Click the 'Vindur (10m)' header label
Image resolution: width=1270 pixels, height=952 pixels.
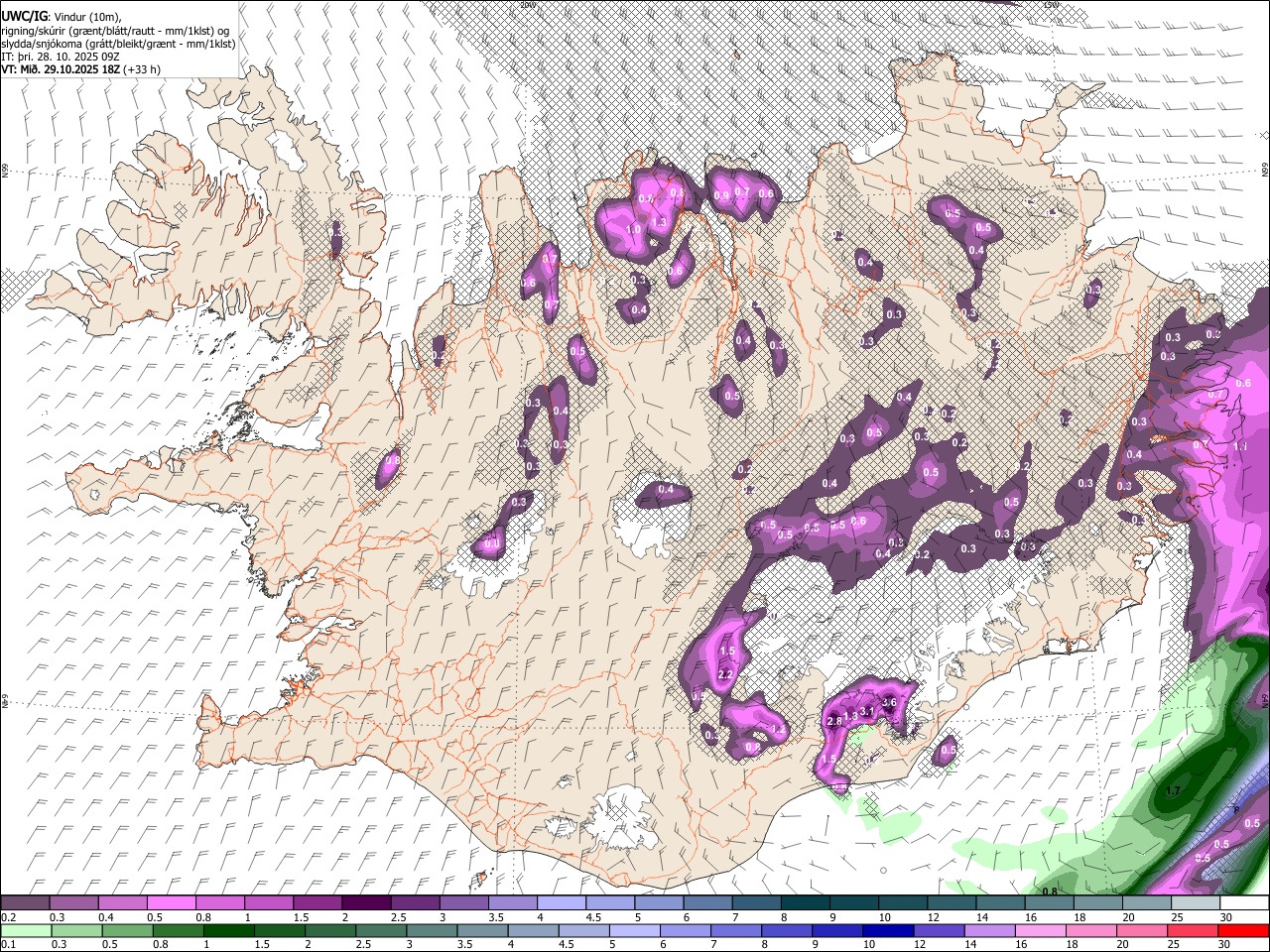tap(88, 16)
